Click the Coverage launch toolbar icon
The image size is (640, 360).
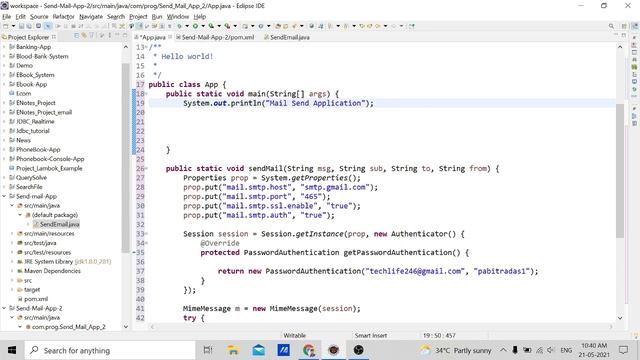point(211,26)
